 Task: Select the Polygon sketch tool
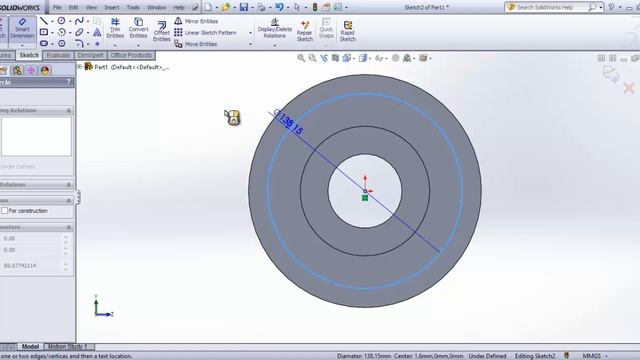pyautogui.click(x=61, y=43)
